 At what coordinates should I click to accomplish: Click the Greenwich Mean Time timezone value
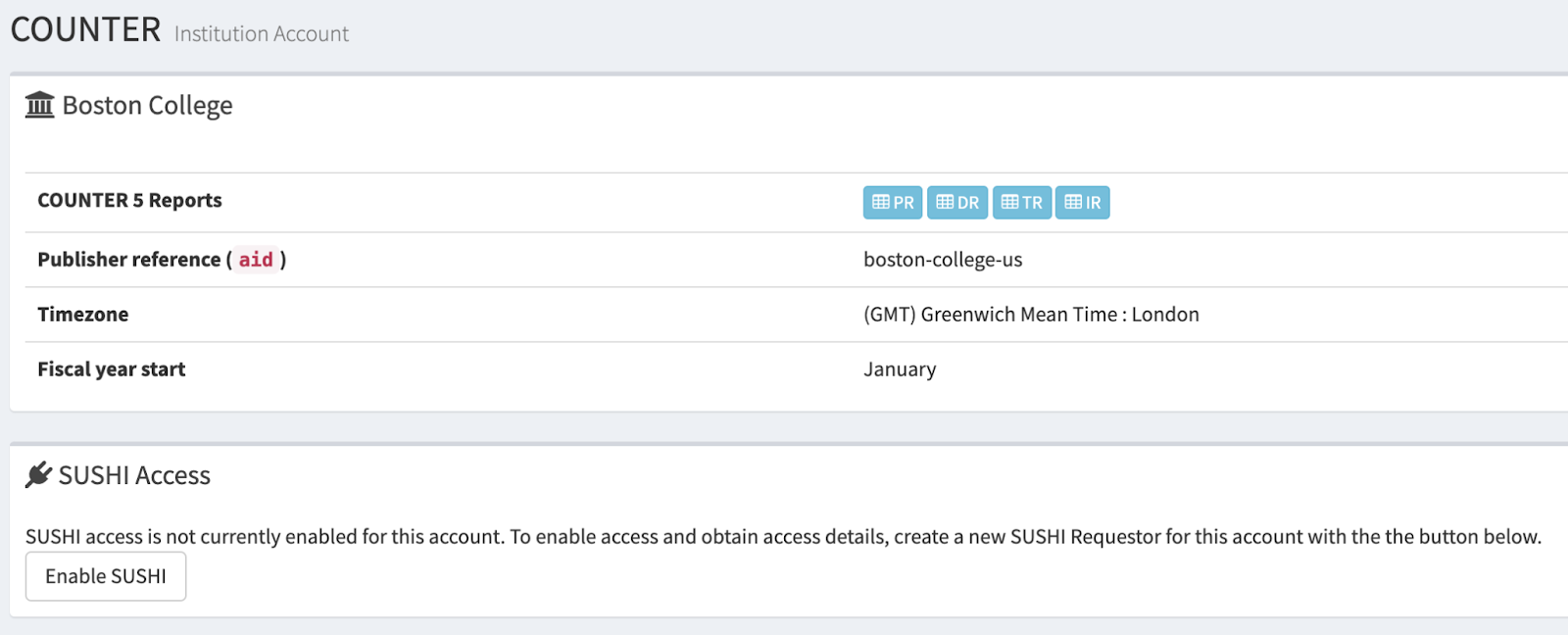pyautogui.click(x=1031, y=315)
